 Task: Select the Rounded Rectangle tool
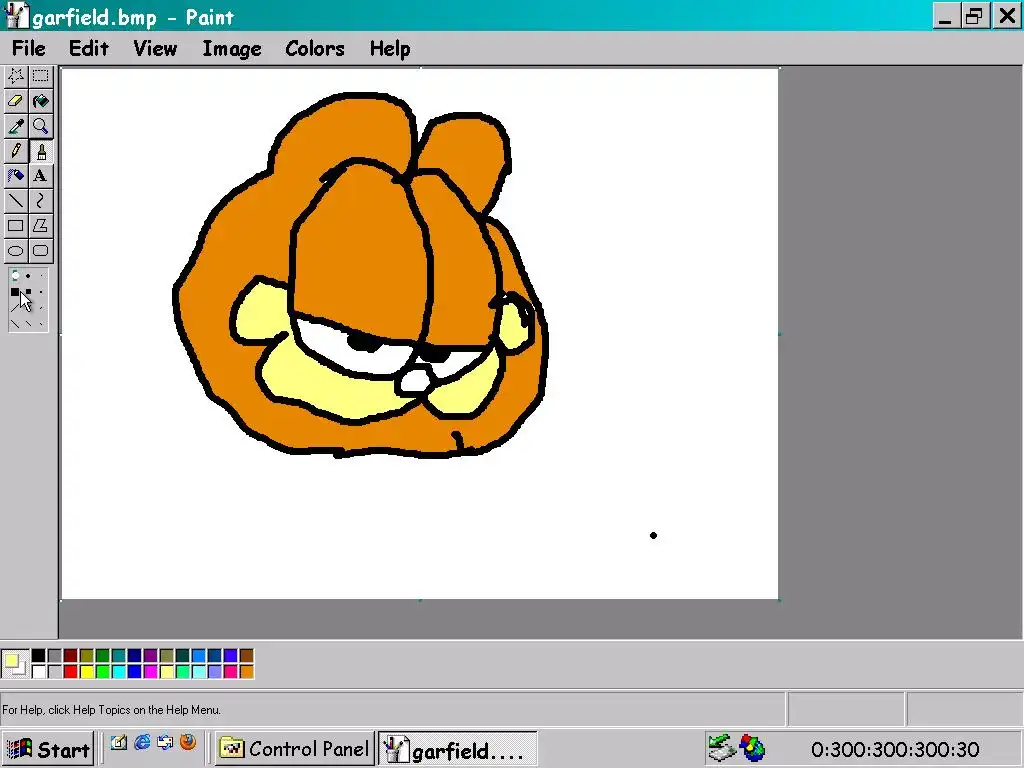tap(40, 250)
